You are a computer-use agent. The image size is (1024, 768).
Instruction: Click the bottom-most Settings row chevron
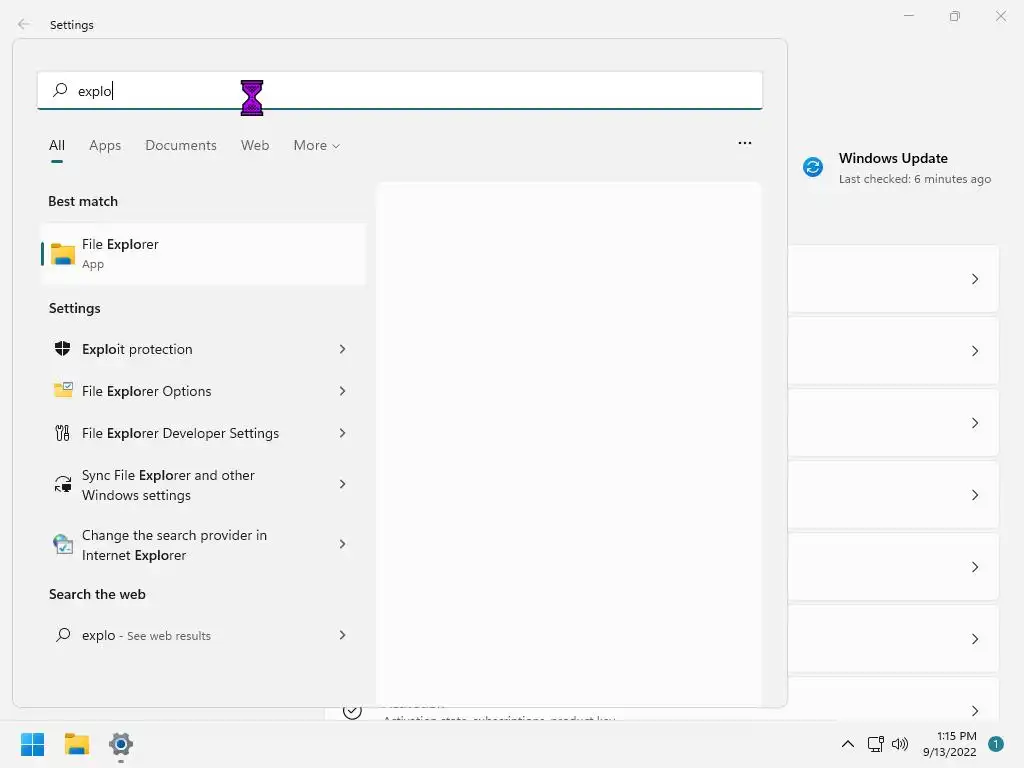pos(974,711)
